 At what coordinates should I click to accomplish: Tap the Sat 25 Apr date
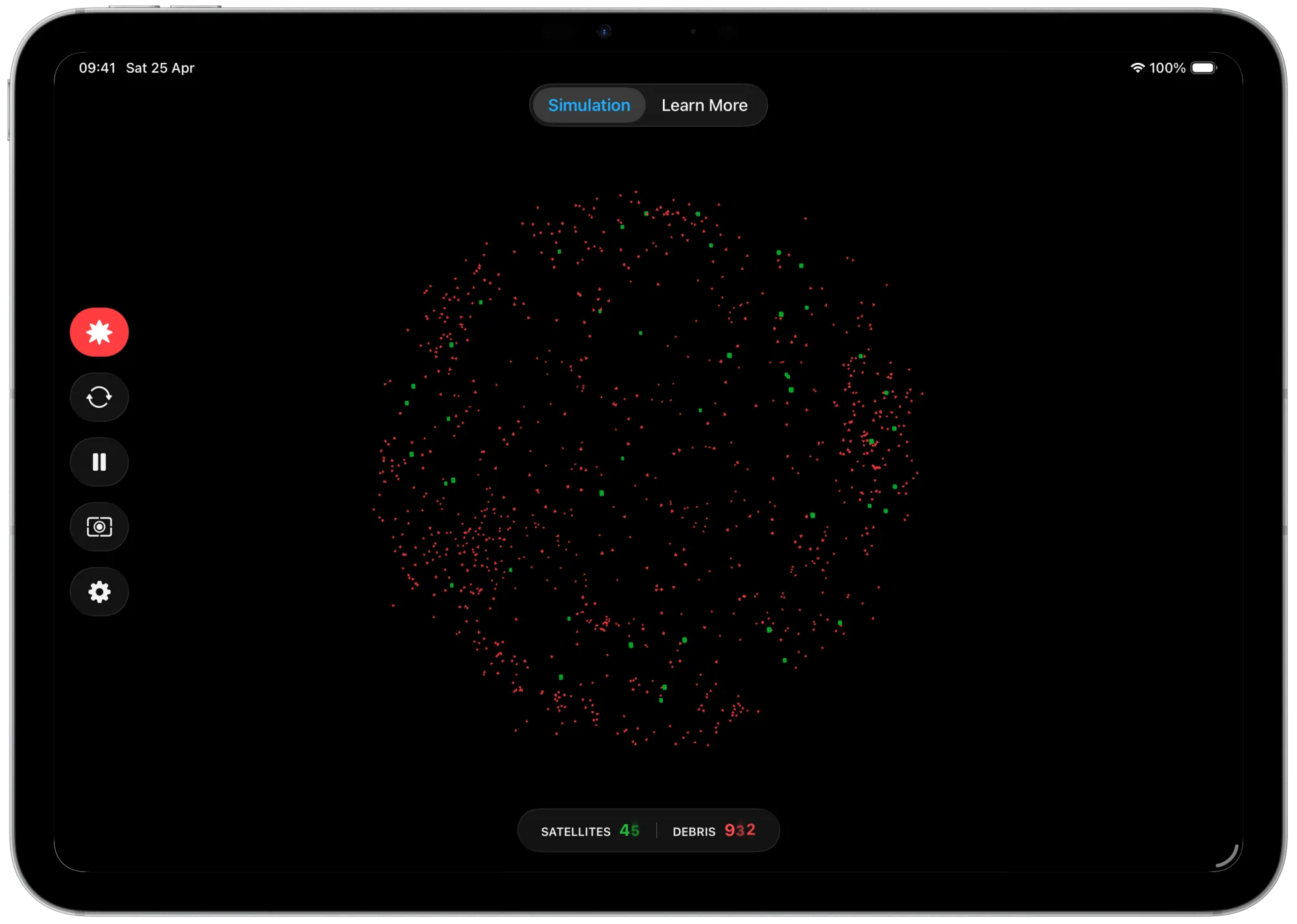click(x=160, y=67)
